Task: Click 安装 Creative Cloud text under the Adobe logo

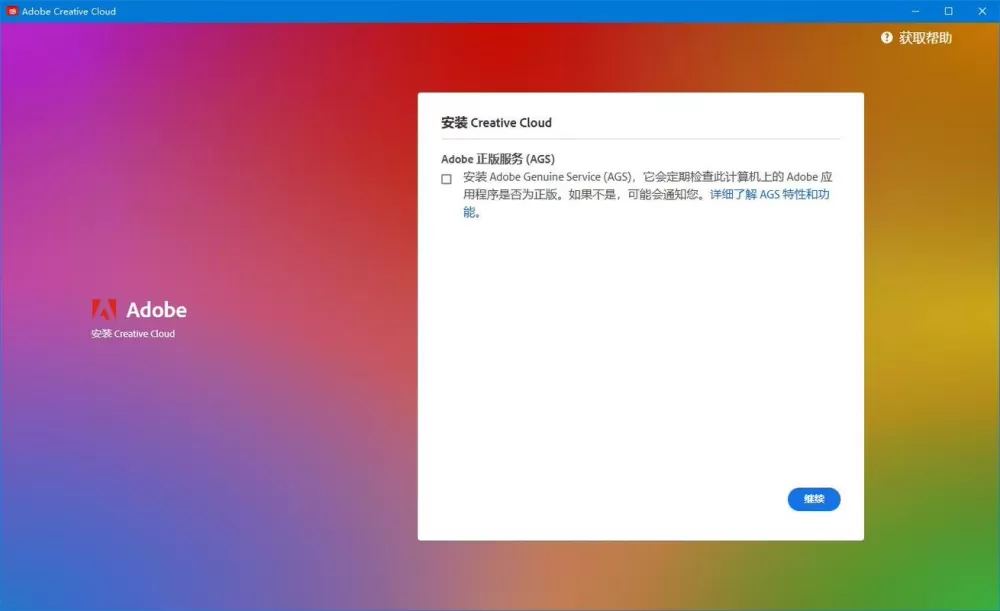Action: (x=133, y=334)
